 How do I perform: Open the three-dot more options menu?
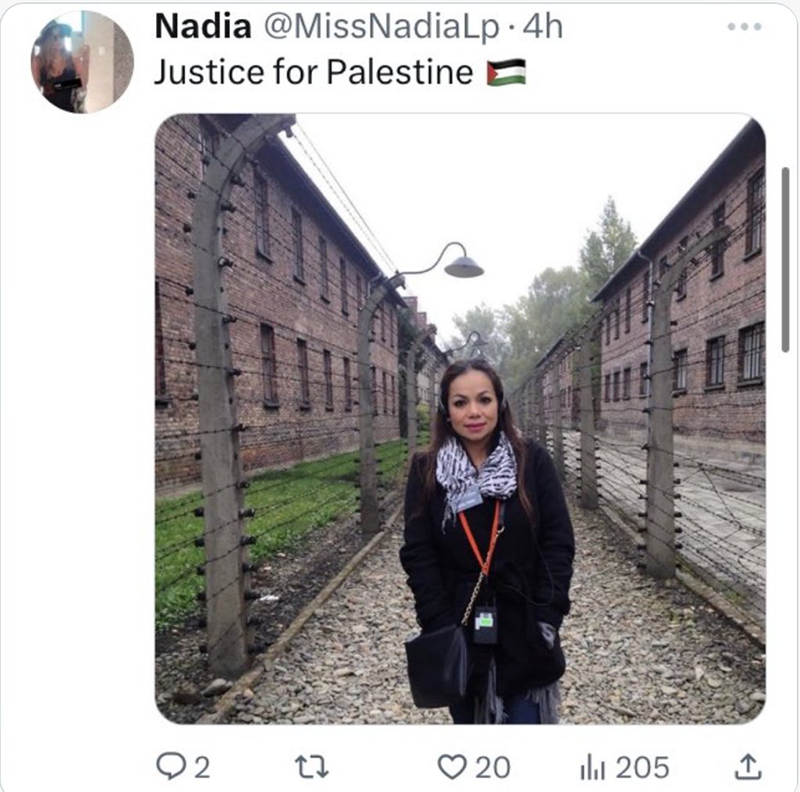[744, 27]
